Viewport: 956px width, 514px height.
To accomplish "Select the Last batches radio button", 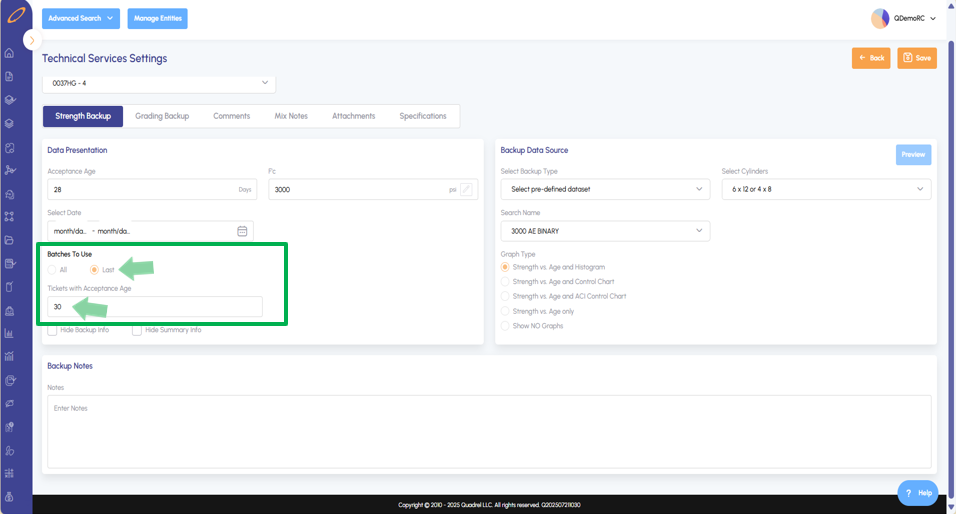I will click(x=94, y=269).
